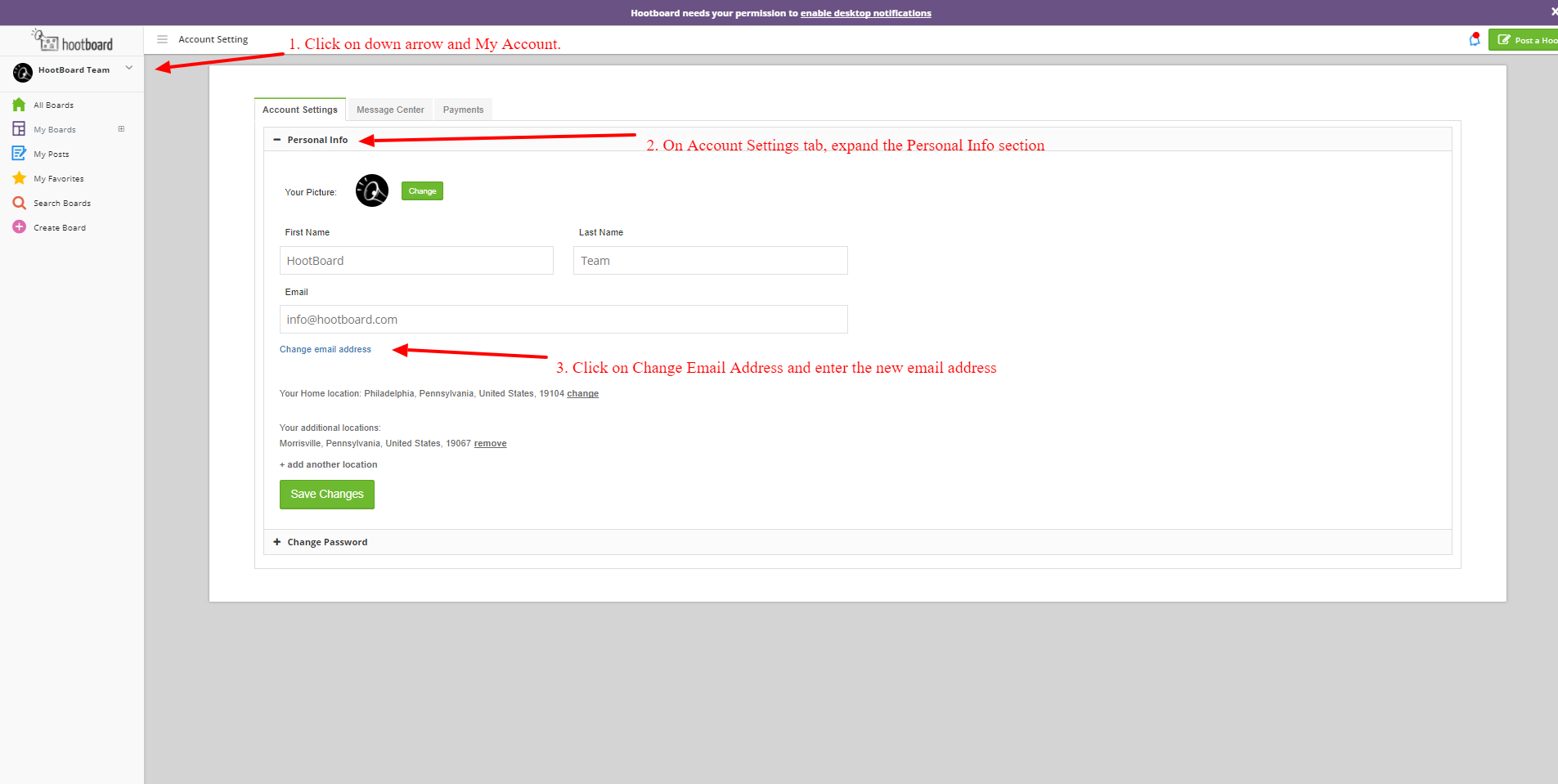This screenshot has height=784, width=1558.
Task: Click the HootBoard Team name label
Action: click(74, 70)
